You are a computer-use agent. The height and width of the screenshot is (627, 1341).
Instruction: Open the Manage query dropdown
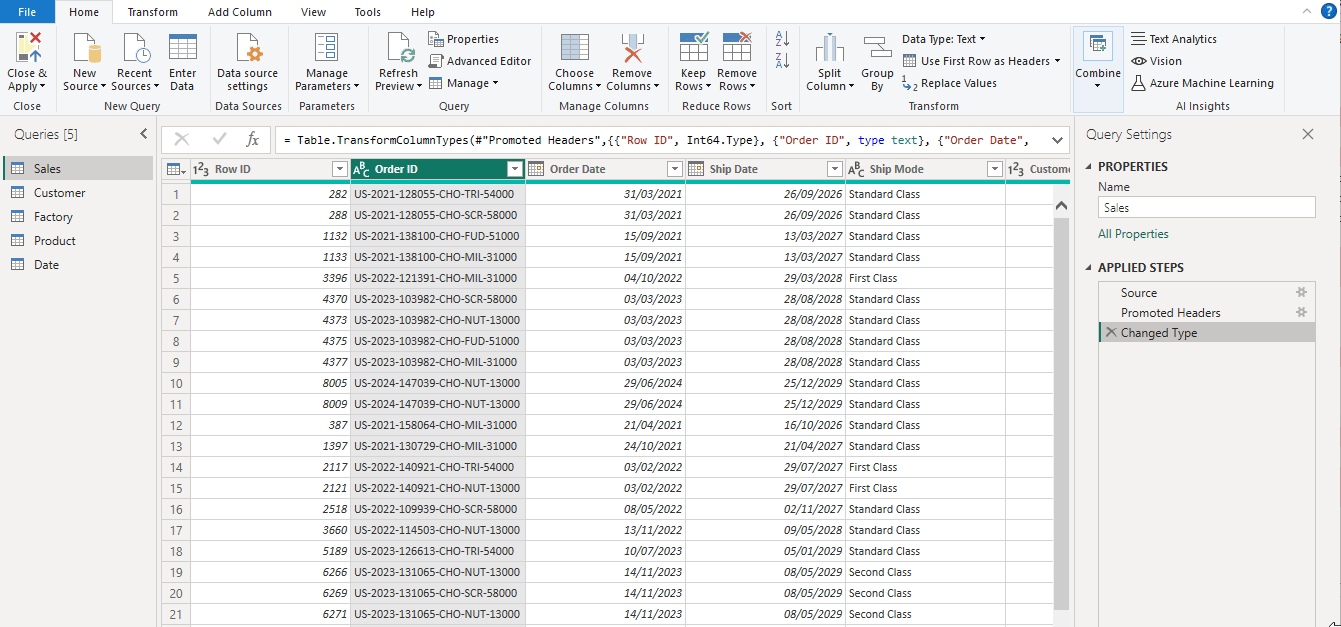464,83
